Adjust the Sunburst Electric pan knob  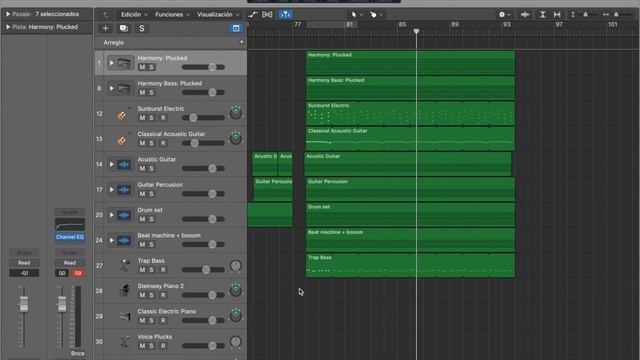point(236,113)
